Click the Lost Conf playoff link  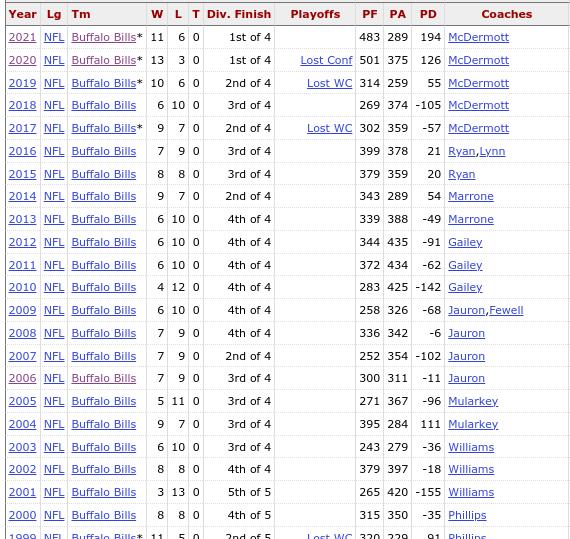click(x=326, y=60)
